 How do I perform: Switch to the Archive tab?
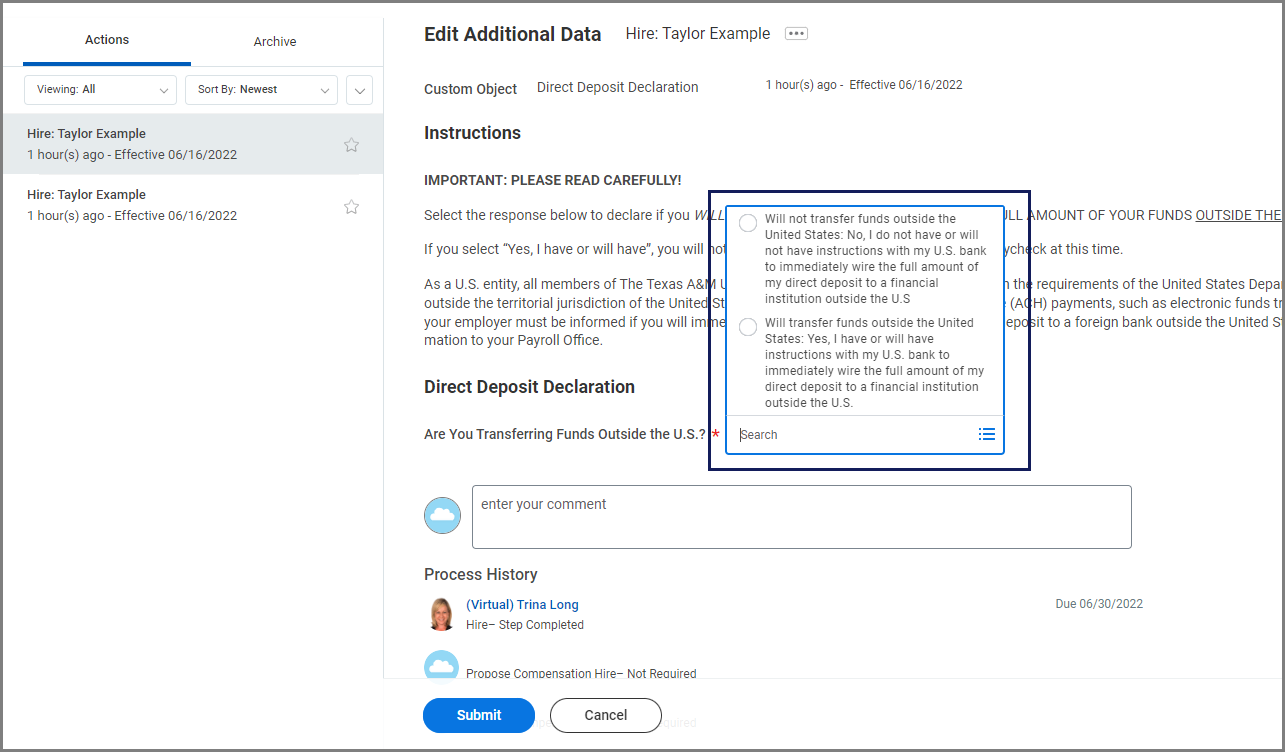(275, 42)
